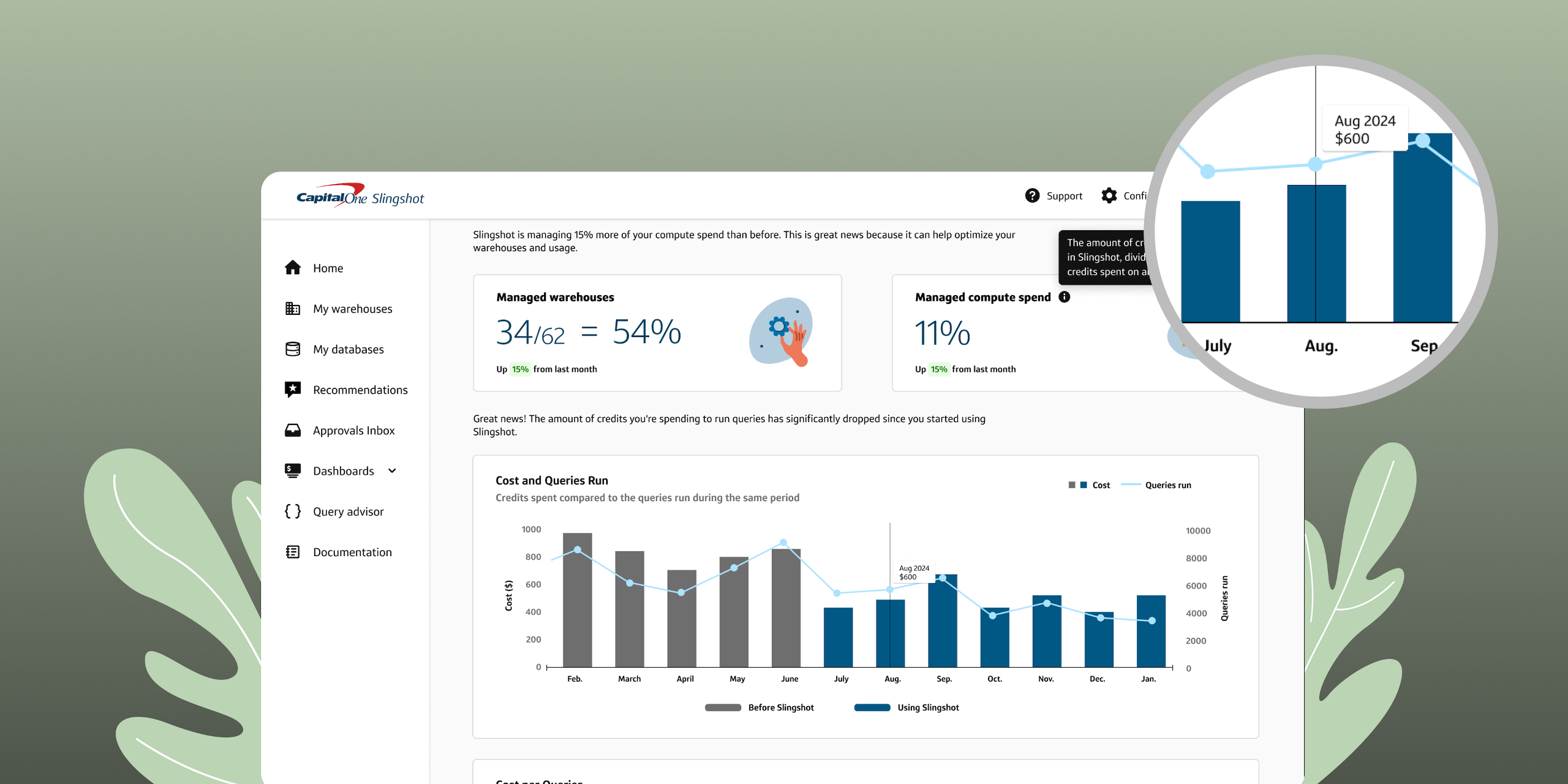The height and width of the screenshot is (784, 1568).
Task: Click the My databases cylinder icon
Action: [x=293, y=349]
